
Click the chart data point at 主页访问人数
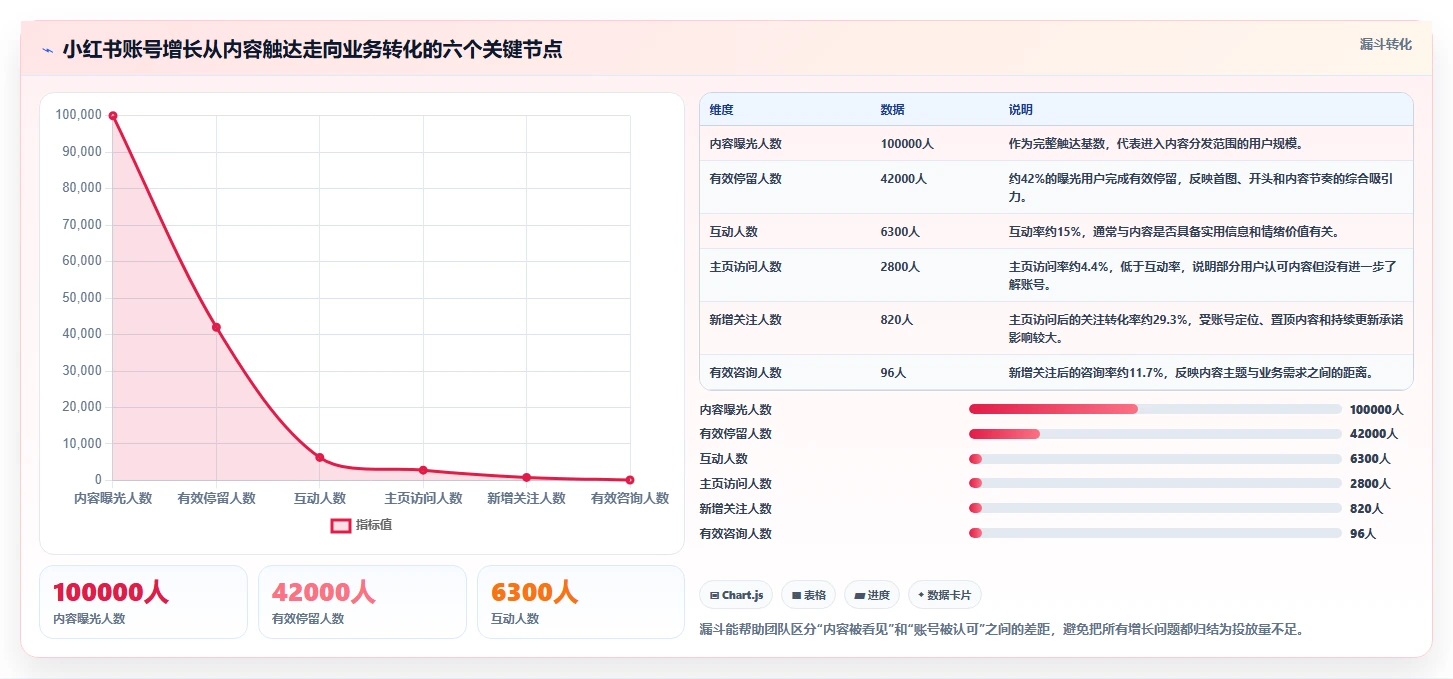[423, 470]
